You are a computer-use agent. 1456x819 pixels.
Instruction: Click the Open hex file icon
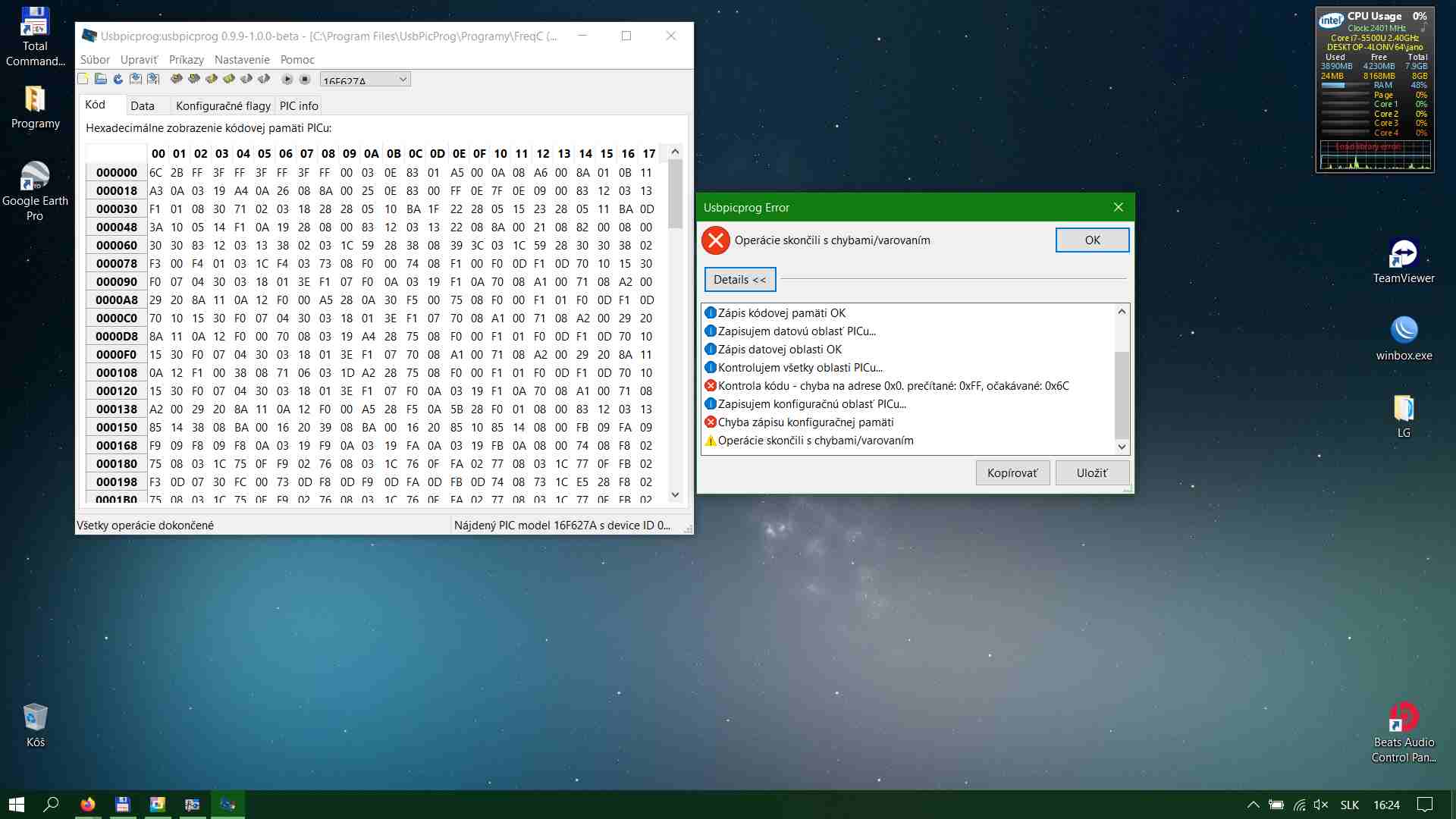101,79
